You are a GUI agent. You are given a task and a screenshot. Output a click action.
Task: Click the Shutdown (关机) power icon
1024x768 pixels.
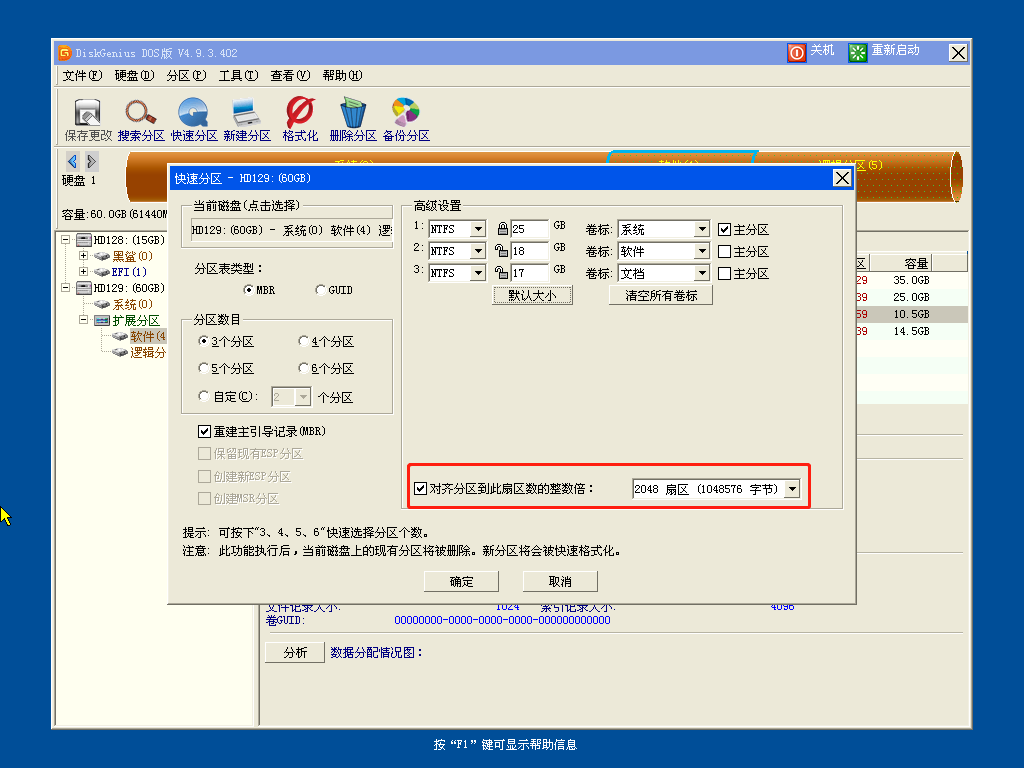(796, 52)
